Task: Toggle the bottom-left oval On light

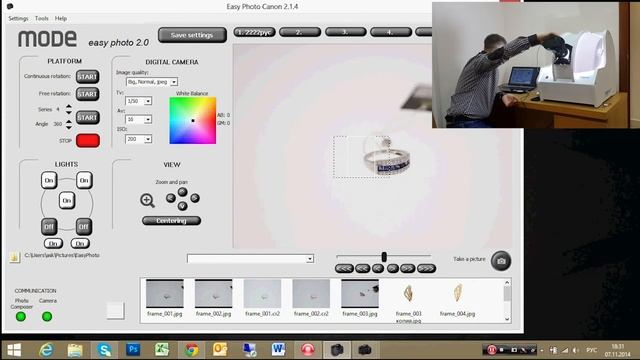Action: point(53,244)
